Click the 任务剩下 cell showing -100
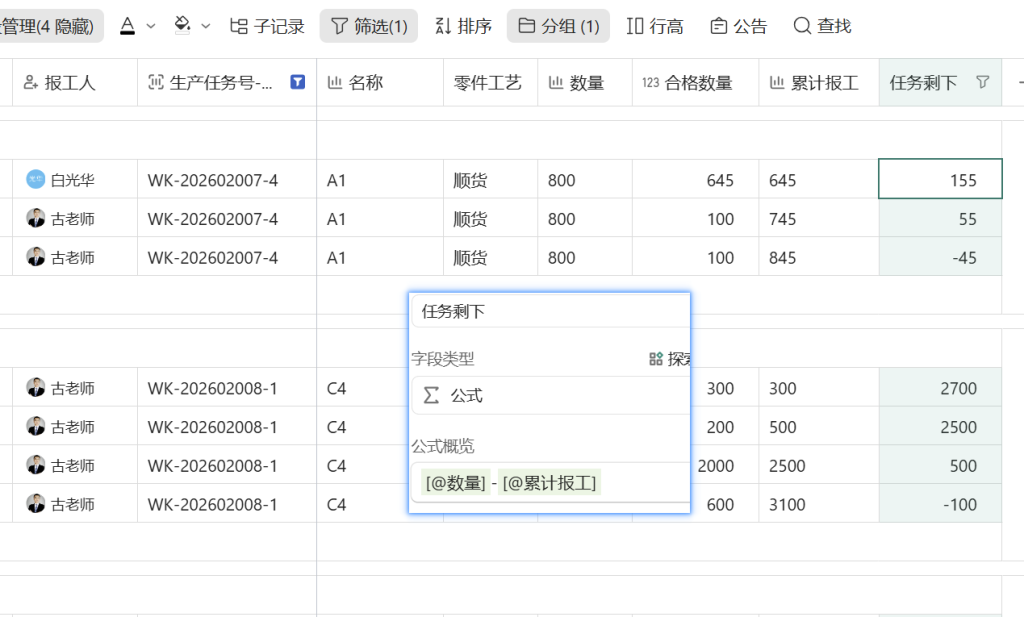 [x=940, y=504]
